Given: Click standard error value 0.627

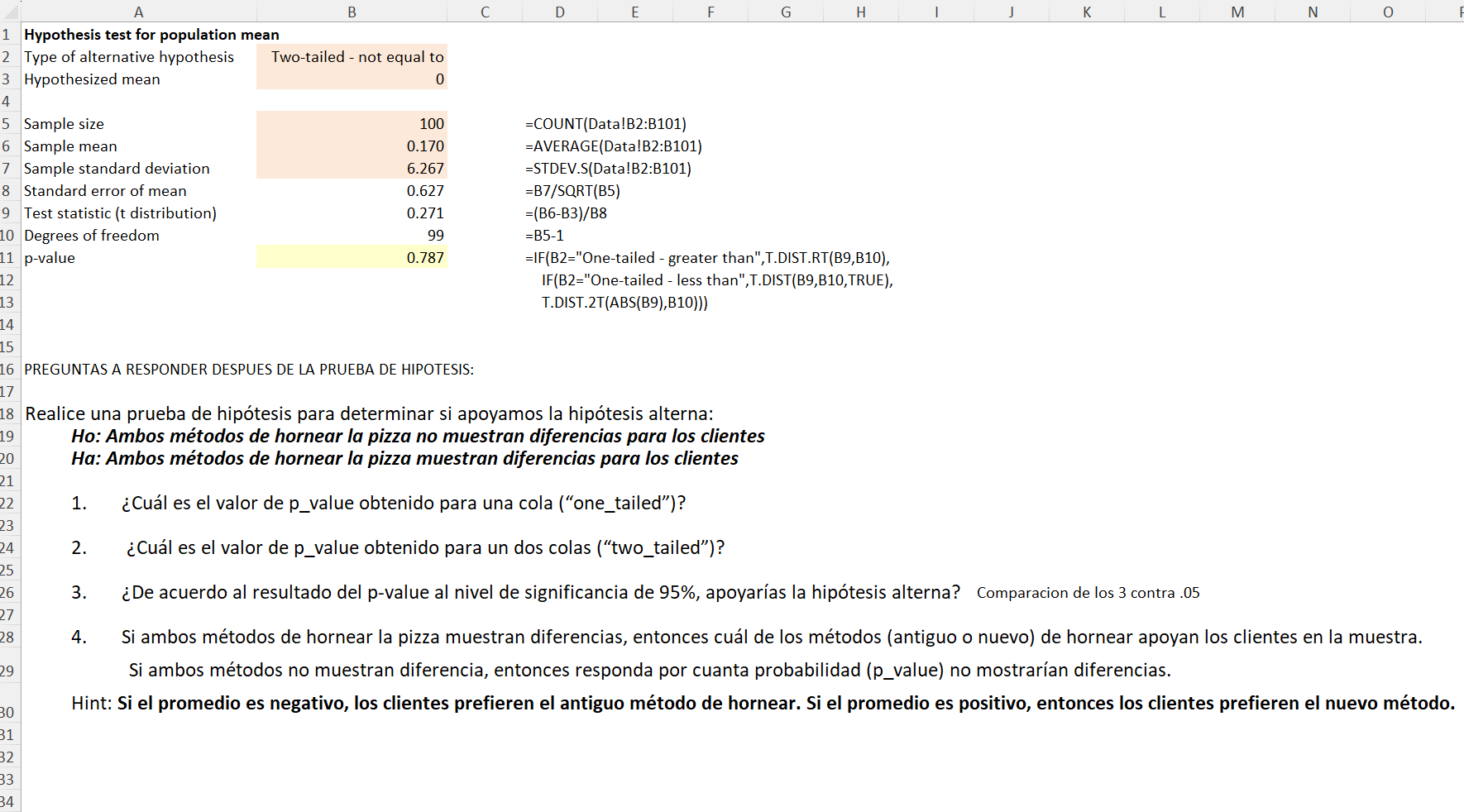Looking at the screenshot, I should tap(352, 190).
